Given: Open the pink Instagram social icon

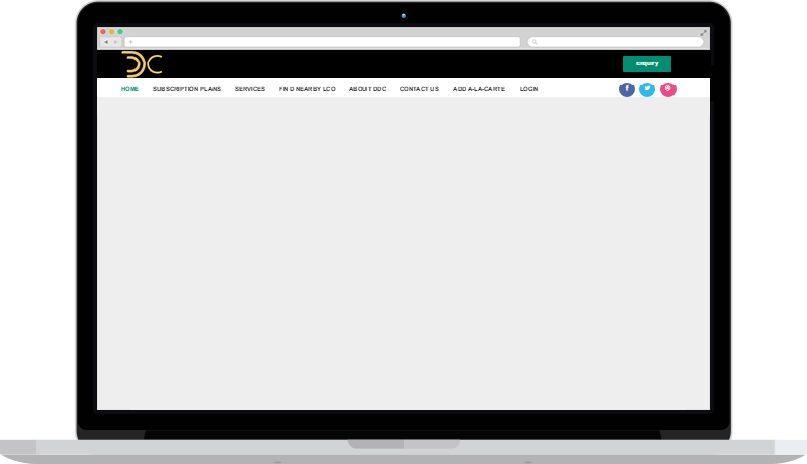Looking at the screenshot, I should coord(668,89).
